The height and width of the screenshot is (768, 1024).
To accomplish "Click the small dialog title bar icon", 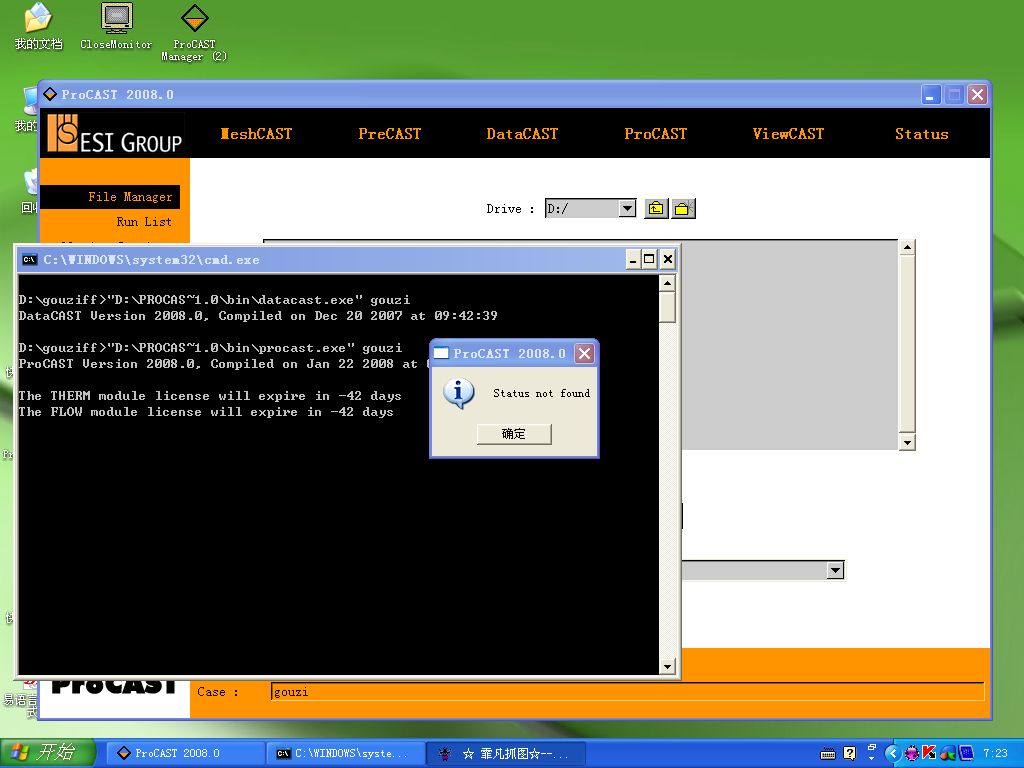I will [441, 353].
